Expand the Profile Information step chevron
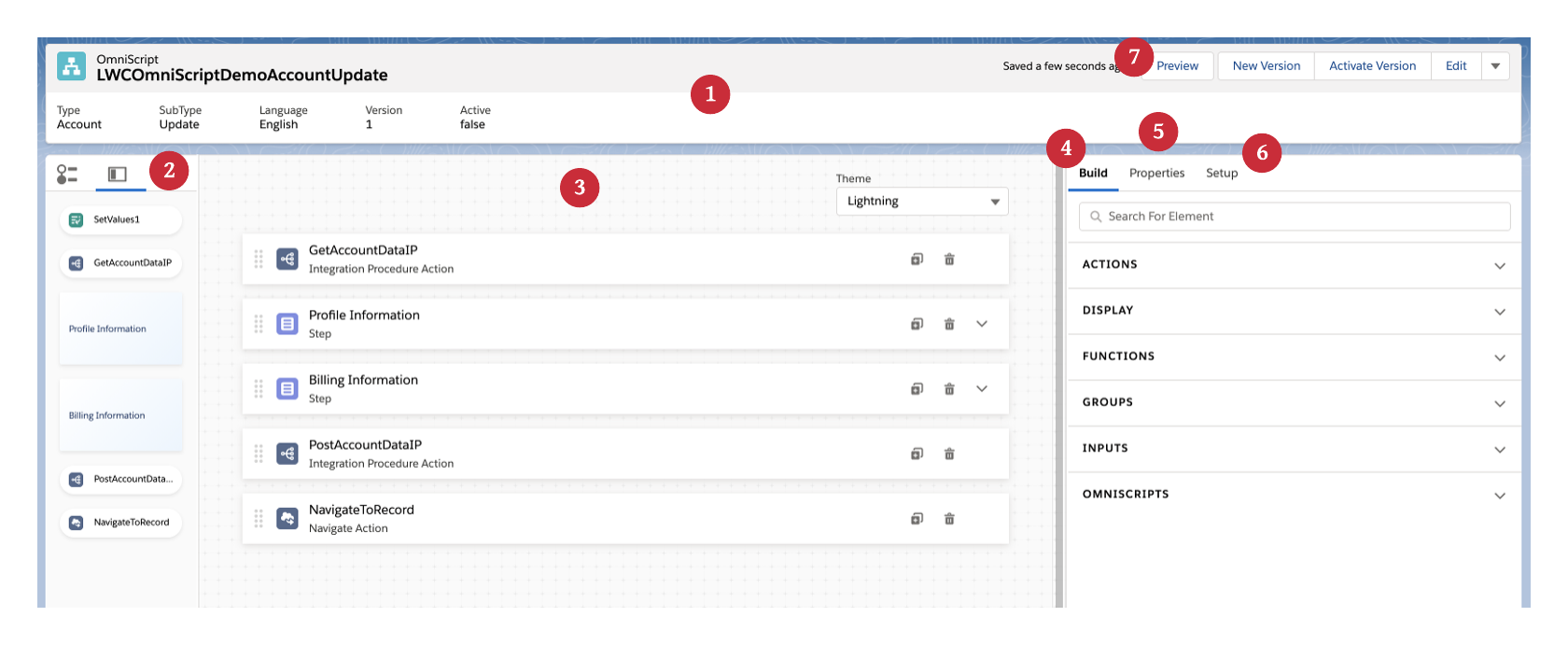 pos(982,324)
